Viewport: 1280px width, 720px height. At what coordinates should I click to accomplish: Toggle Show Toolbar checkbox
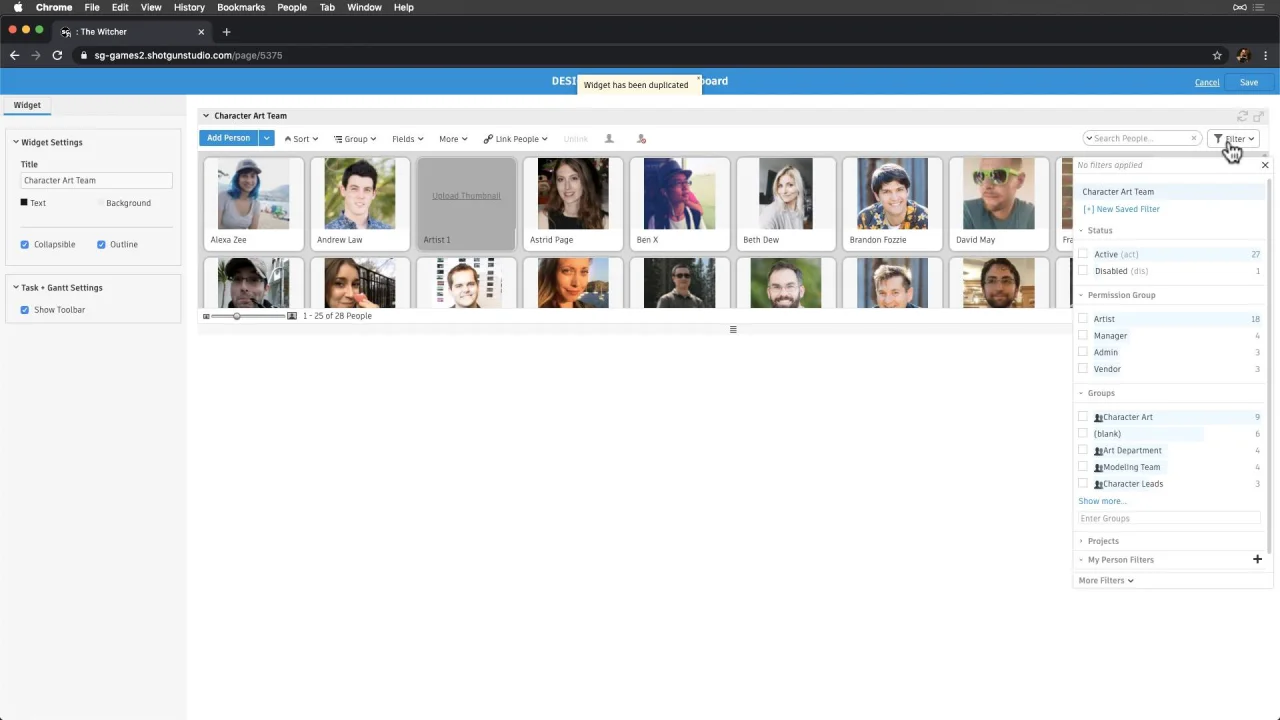pos(25,310)
